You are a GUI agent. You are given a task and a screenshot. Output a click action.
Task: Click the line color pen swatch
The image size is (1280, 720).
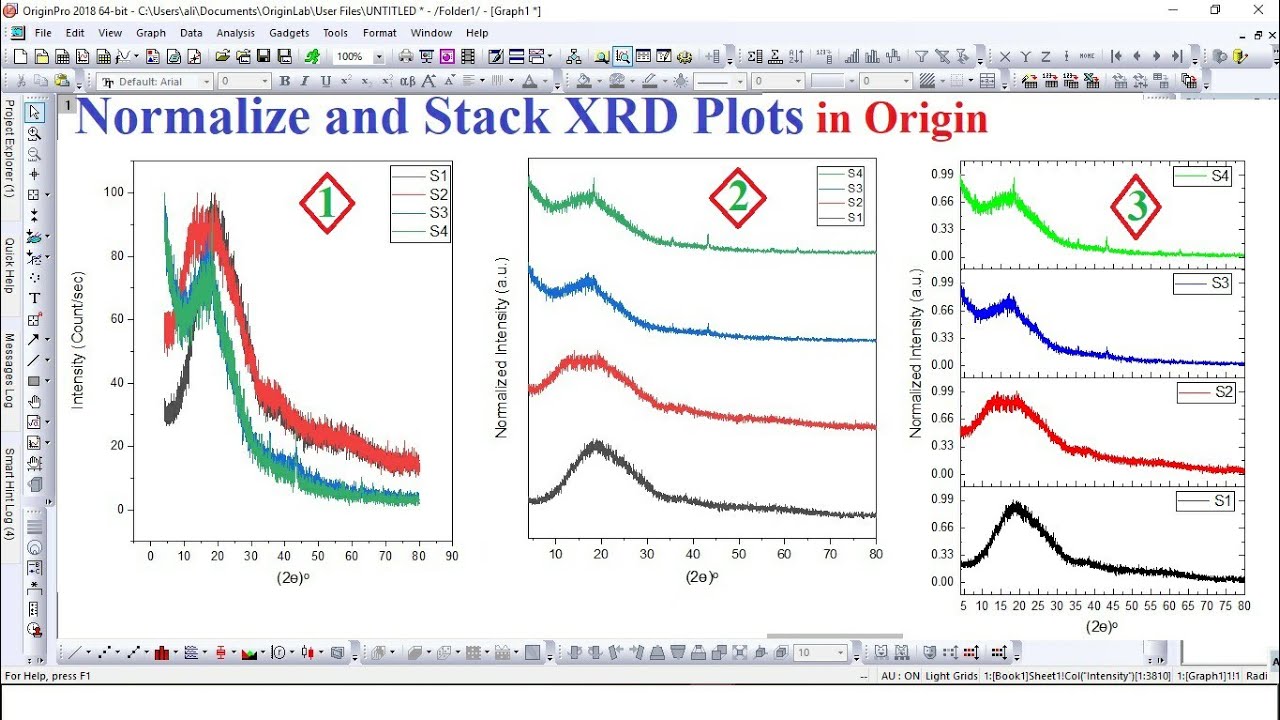[650, 81]
